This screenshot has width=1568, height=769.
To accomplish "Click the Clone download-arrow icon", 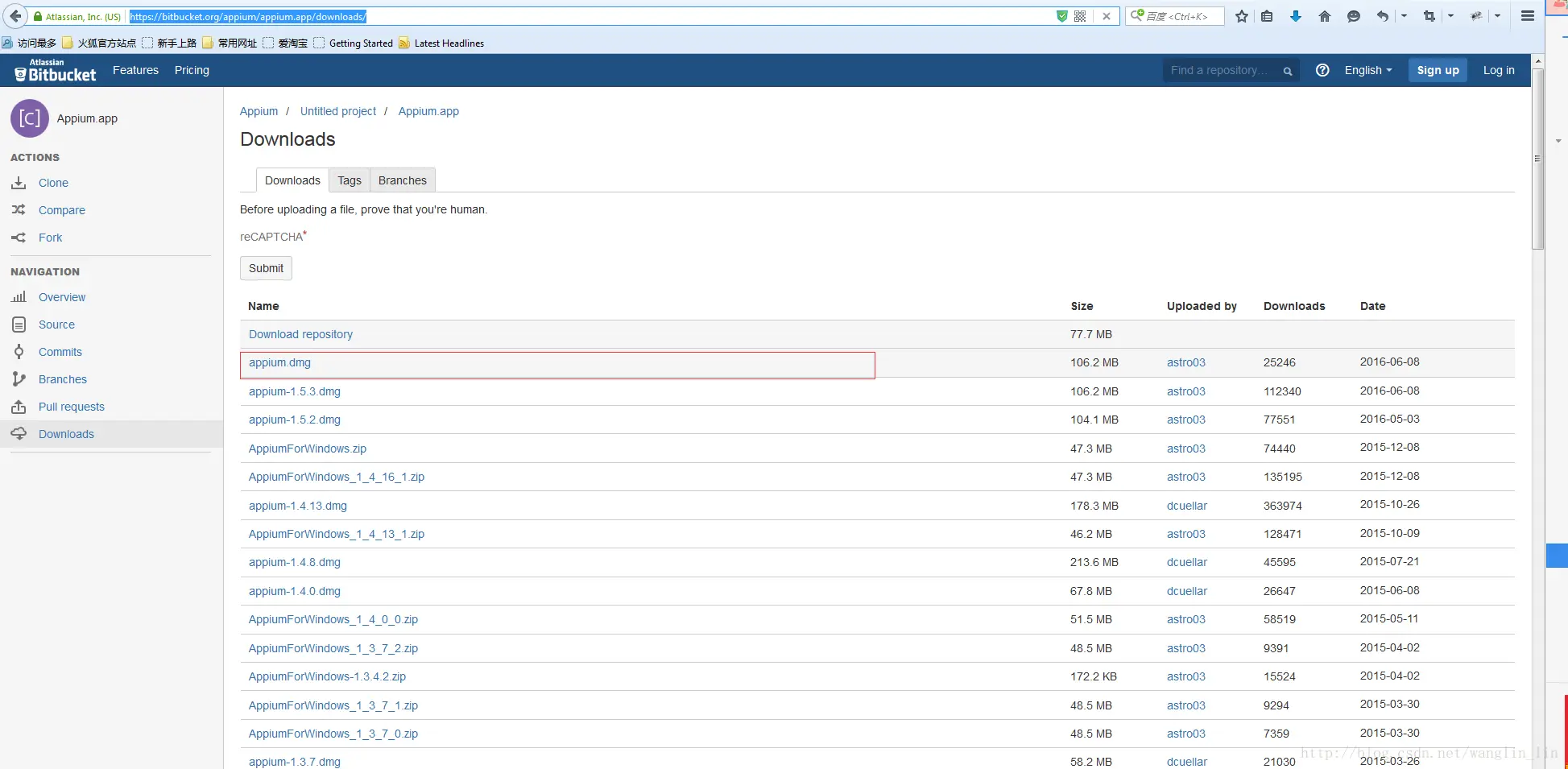I will (19, 183).
